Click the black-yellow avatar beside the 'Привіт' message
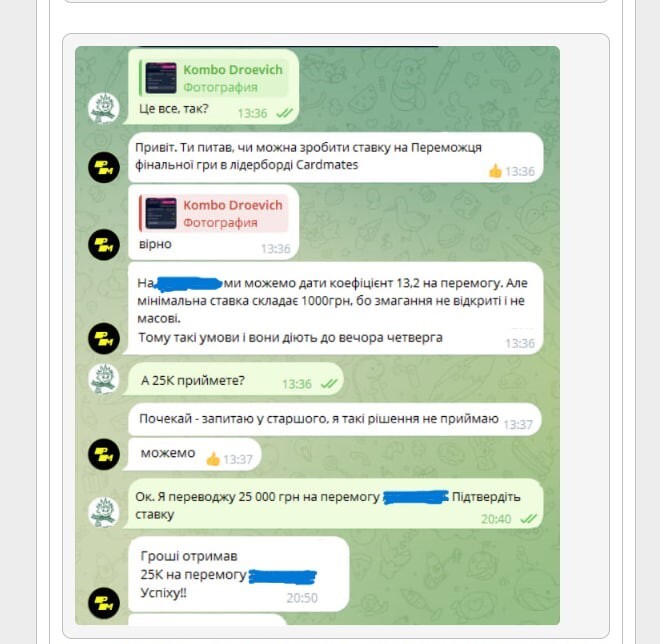Viewport: 660px width, 644px height. pyautogui.click(x=104, y=167)
